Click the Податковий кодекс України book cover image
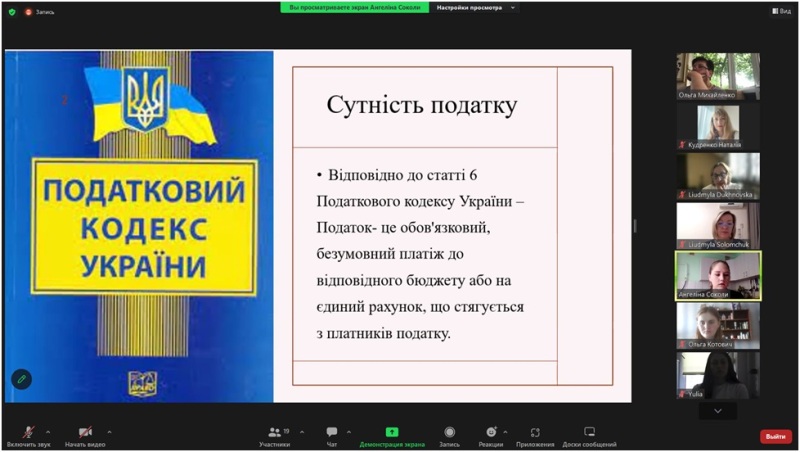 click(139, 226)
